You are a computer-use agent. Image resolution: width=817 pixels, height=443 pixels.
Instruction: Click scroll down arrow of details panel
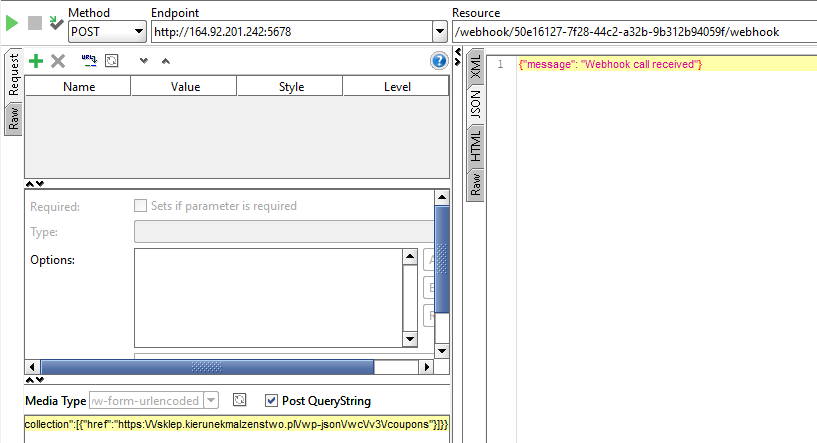point(442,351)
